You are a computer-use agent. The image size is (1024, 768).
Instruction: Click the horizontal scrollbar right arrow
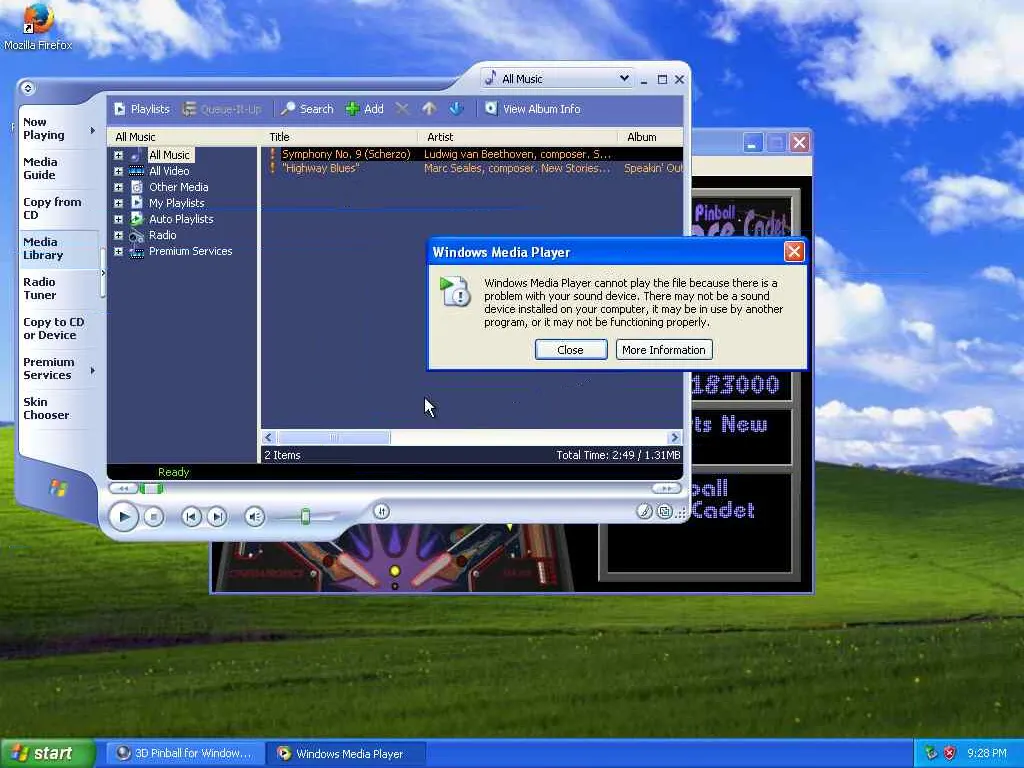point(675,438)
